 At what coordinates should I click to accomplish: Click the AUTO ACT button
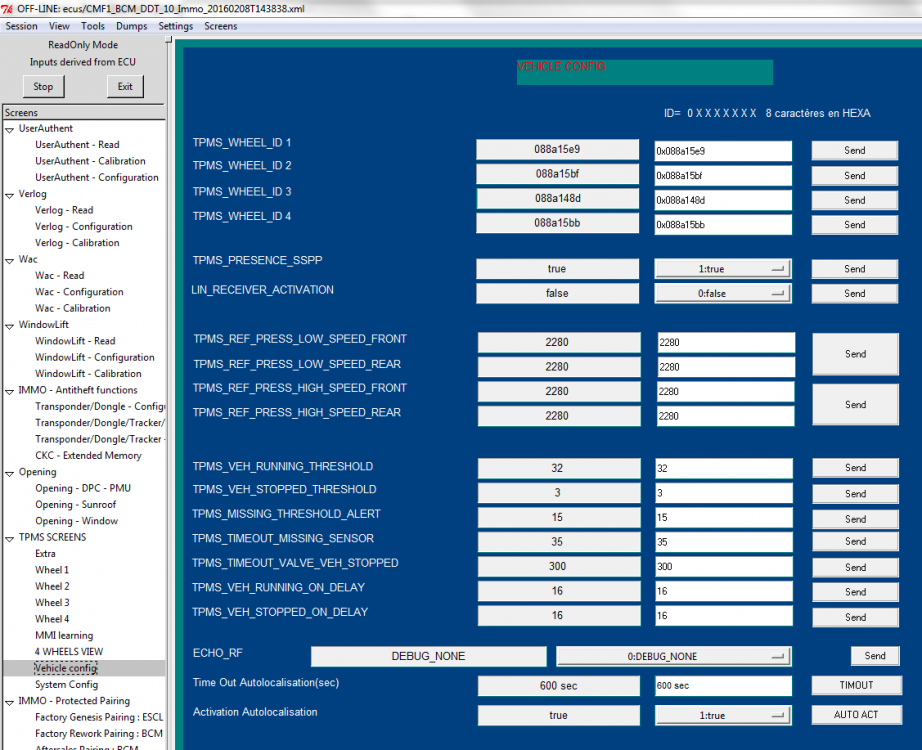click(856, 715)
